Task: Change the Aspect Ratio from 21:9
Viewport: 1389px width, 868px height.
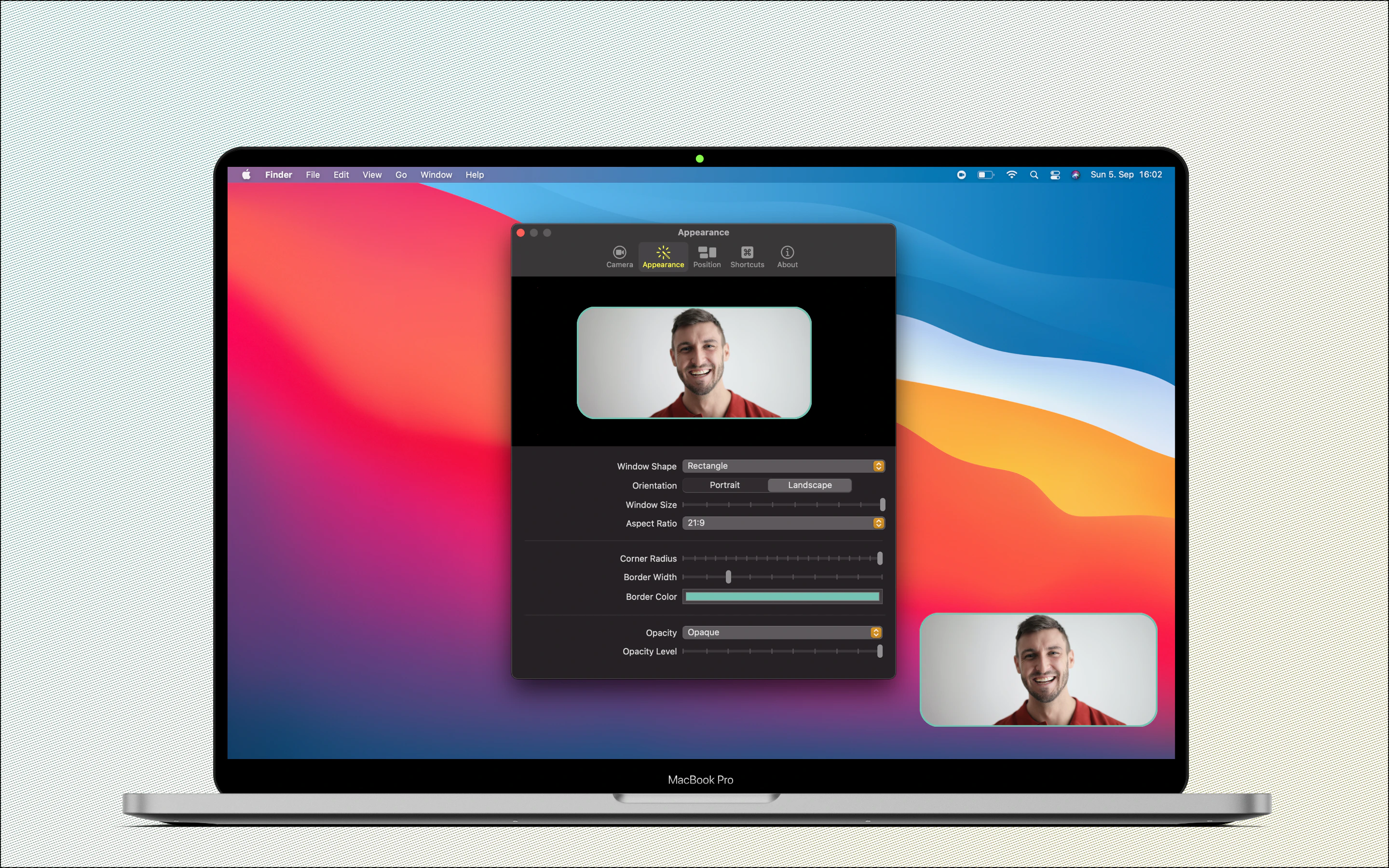Action: 783,523
